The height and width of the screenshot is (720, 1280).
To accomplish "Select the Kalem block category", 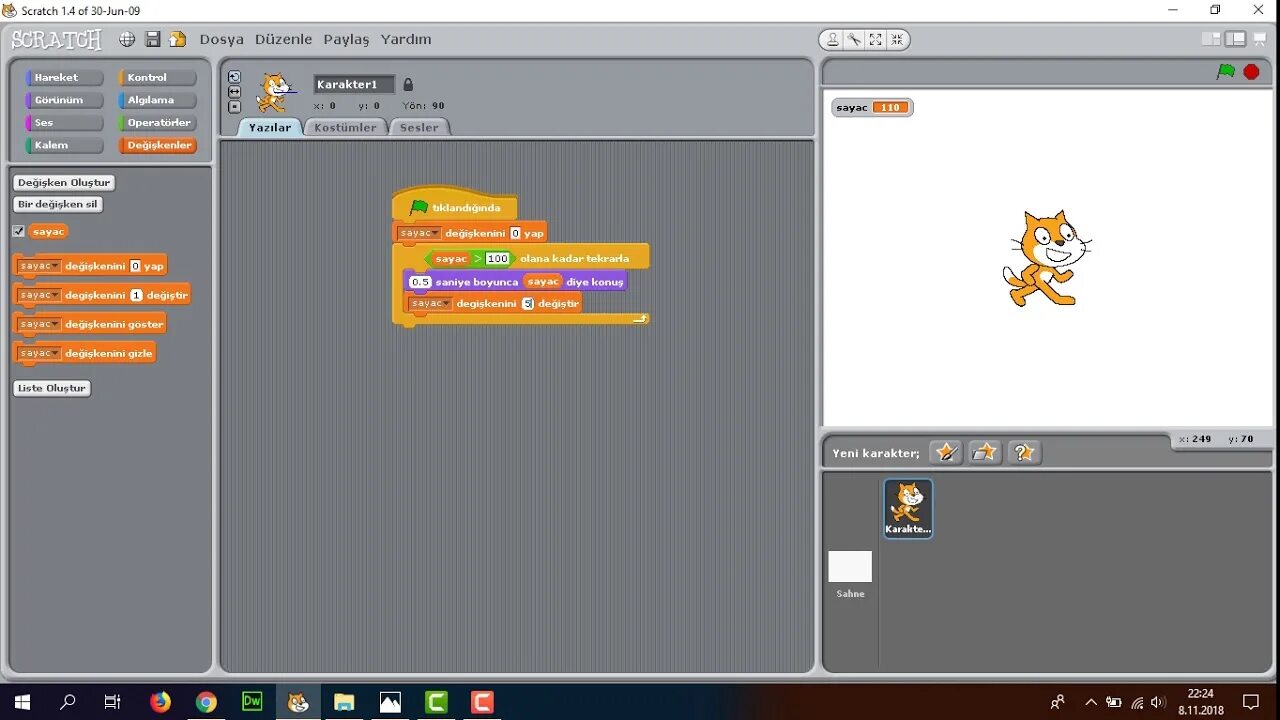I will point(64,145).
